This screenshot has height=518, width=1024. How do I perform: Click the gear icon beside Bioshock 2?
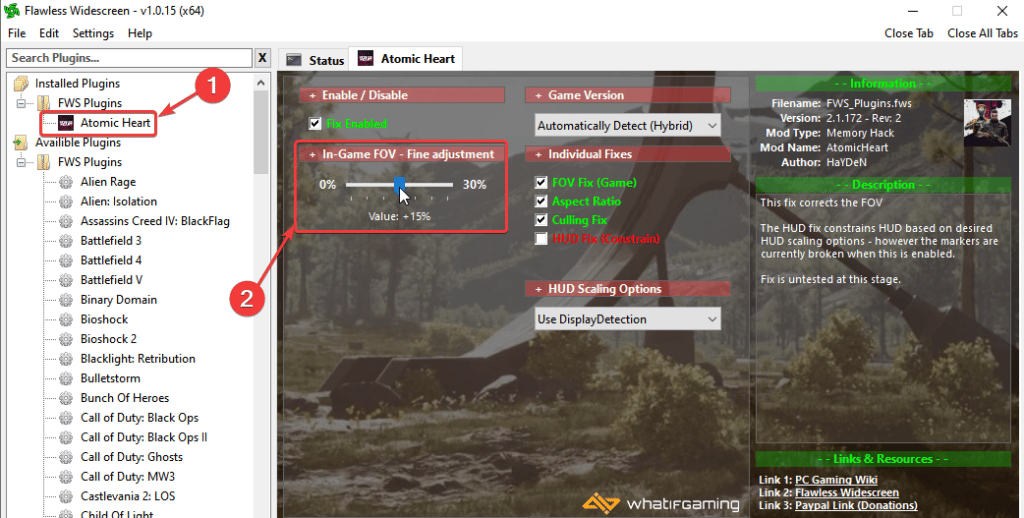pos(66,339)
